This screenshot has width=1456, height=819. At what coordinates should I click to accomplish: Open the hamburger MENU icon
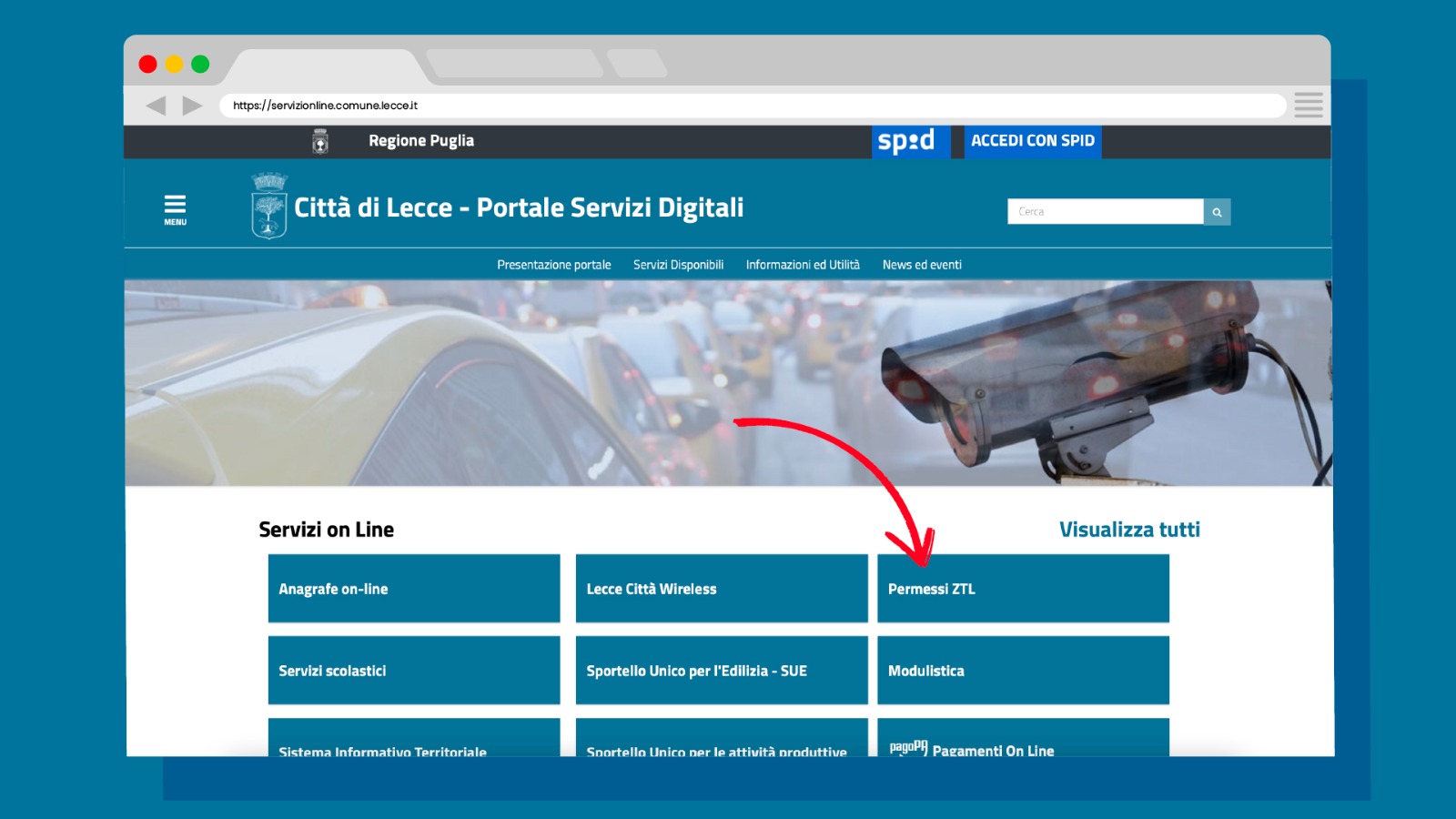pos(175,209)
